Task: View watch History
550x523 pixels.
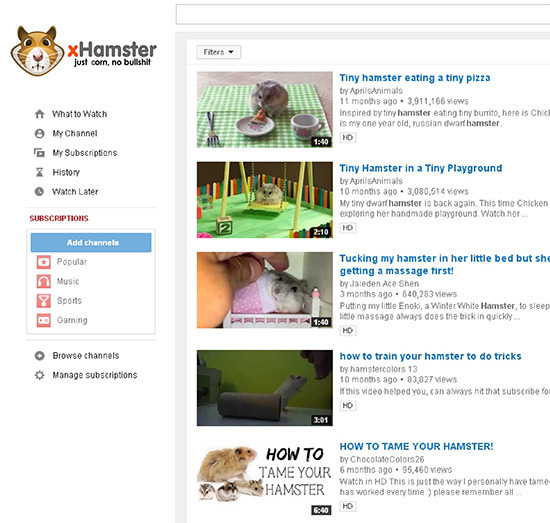Action: [66, 172]
